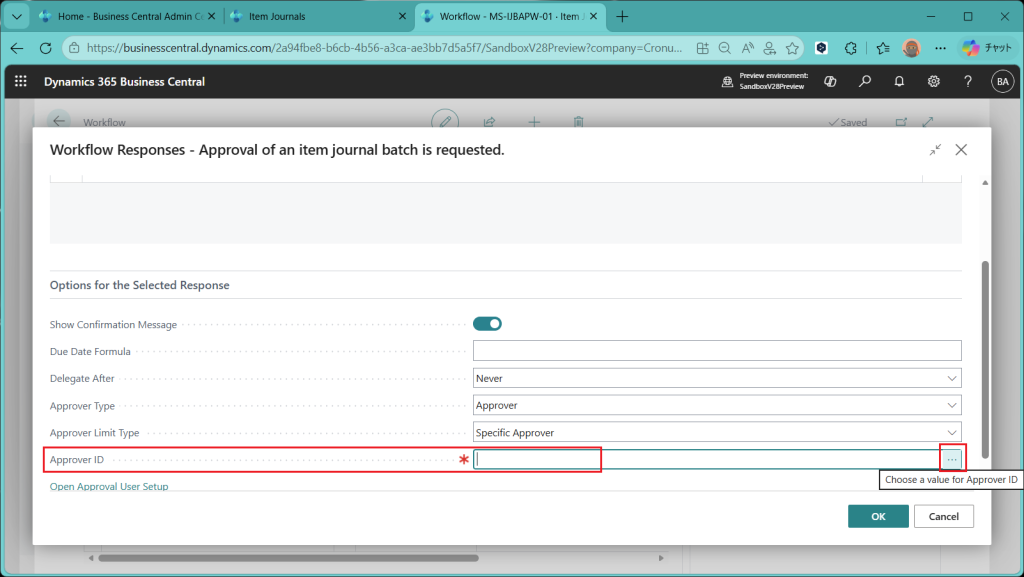Switch to the Item Journals browser tab

tap(315, 16)
